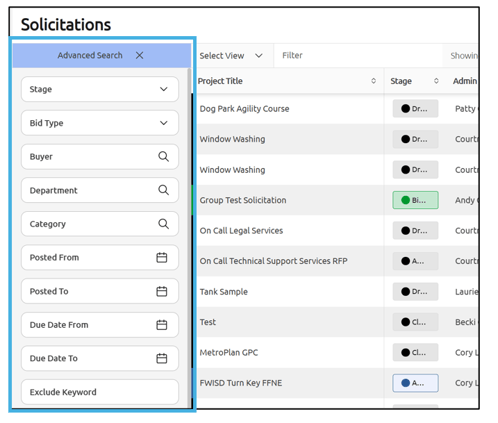Open the Due Date From calendar icon
498x423 pixels.
point(162,325)
